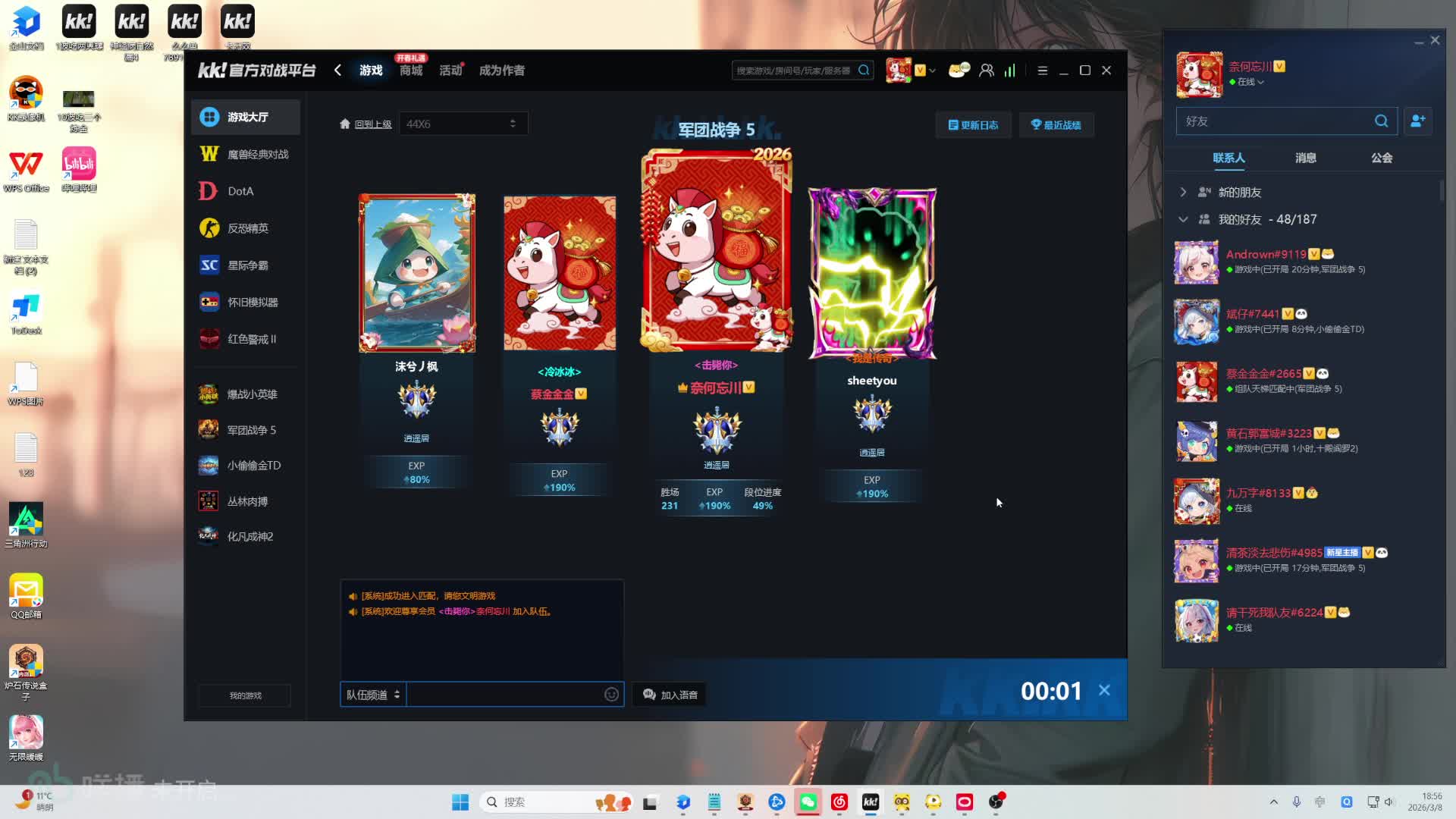
Task: Open the 商城 menu tab
Action: [411, 71]
